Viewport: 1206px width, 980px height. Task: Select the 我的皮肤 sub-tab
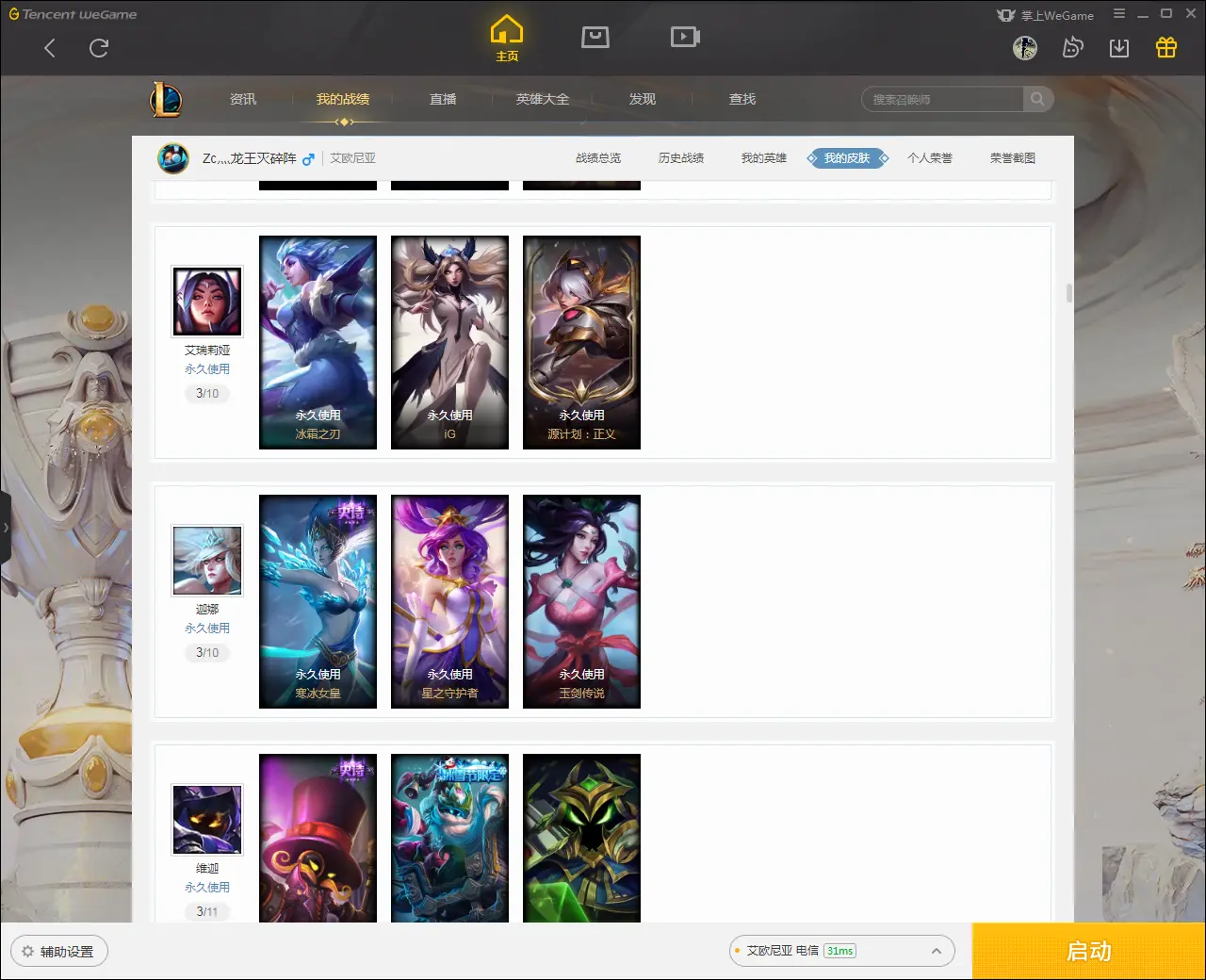click(847, 158)
